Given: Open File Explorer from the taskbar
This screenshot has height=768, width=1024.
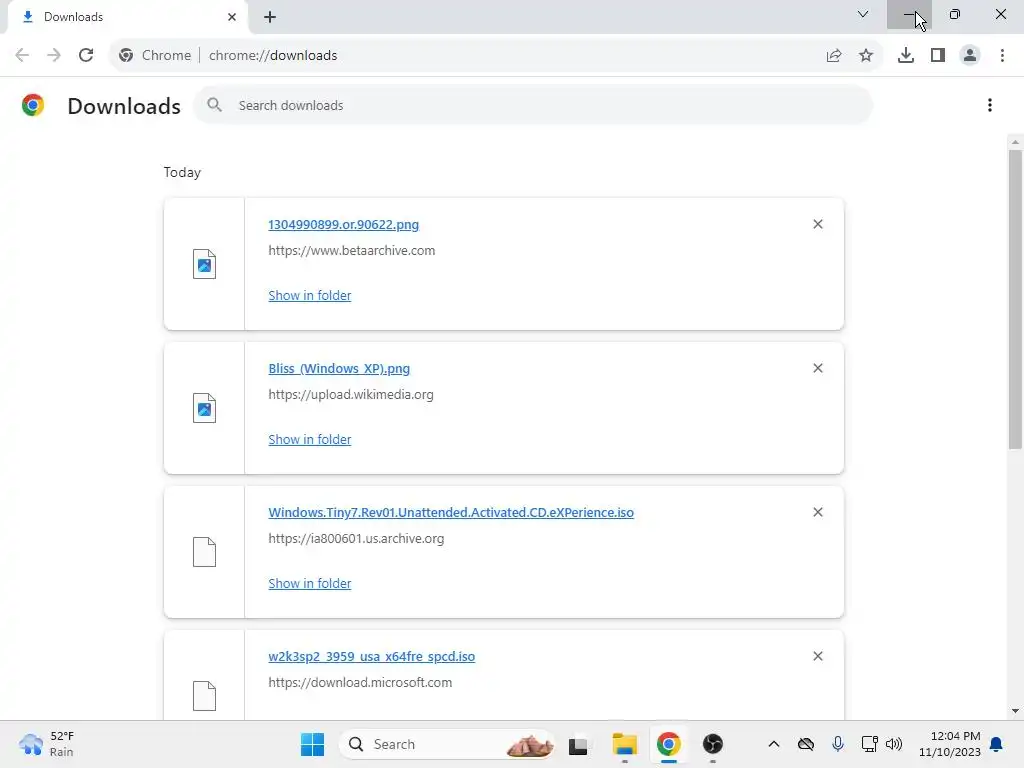Looking at the screenshot, I should point(624,744).
